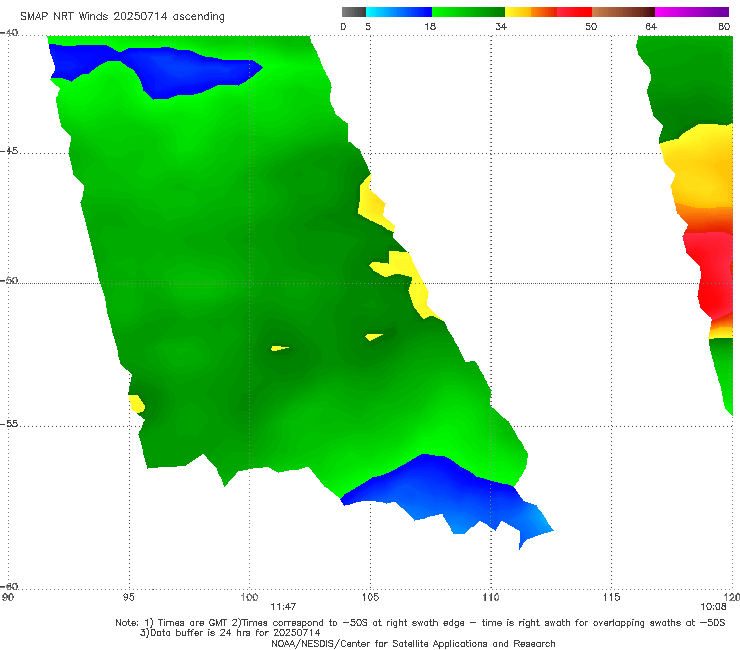Click the -55 latitude axis label
This screenshot has width=740, height=650.
pos(9,423)
